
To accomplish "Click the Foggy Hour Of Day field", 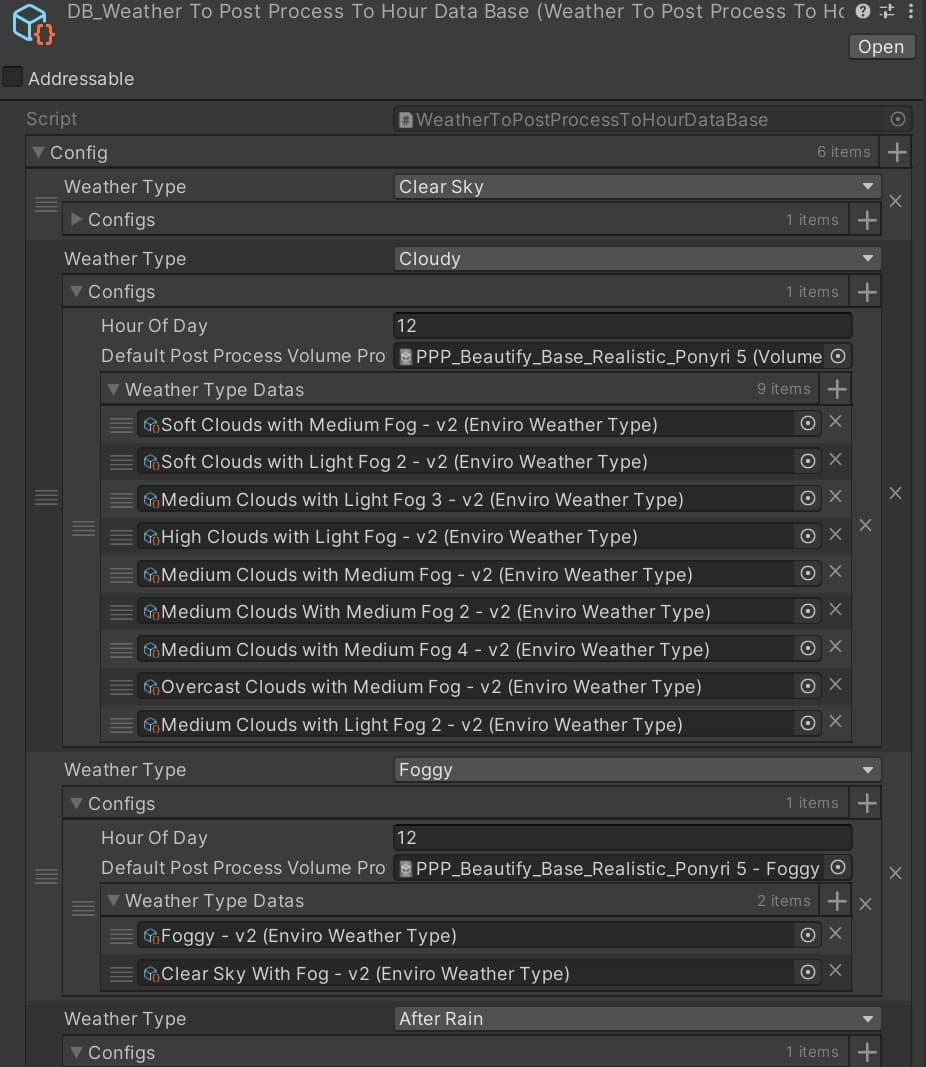I will click(x=623, y=837).
